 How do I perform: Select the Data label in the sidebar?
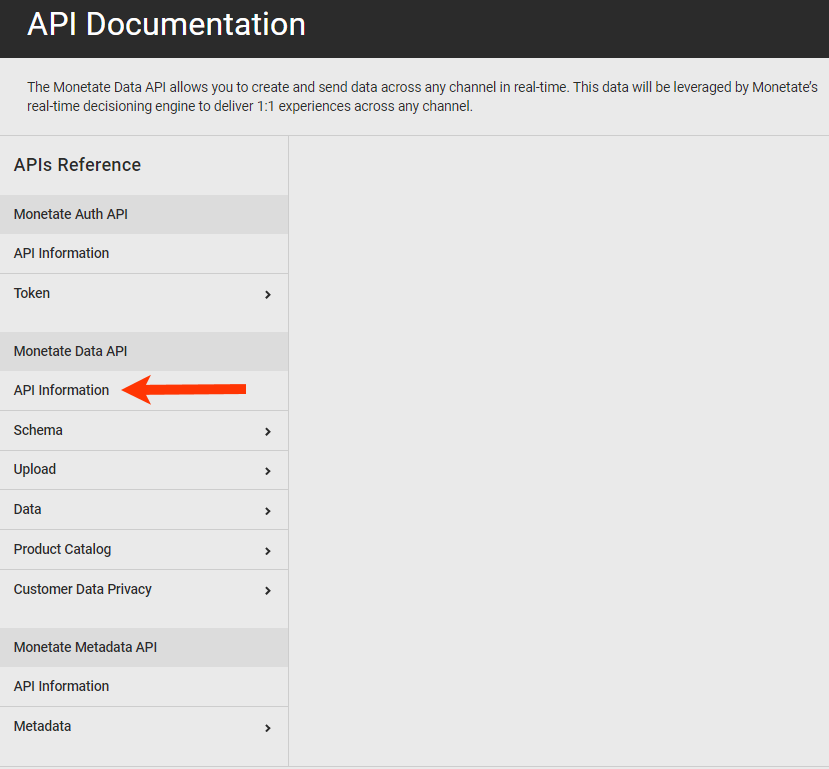28,509
